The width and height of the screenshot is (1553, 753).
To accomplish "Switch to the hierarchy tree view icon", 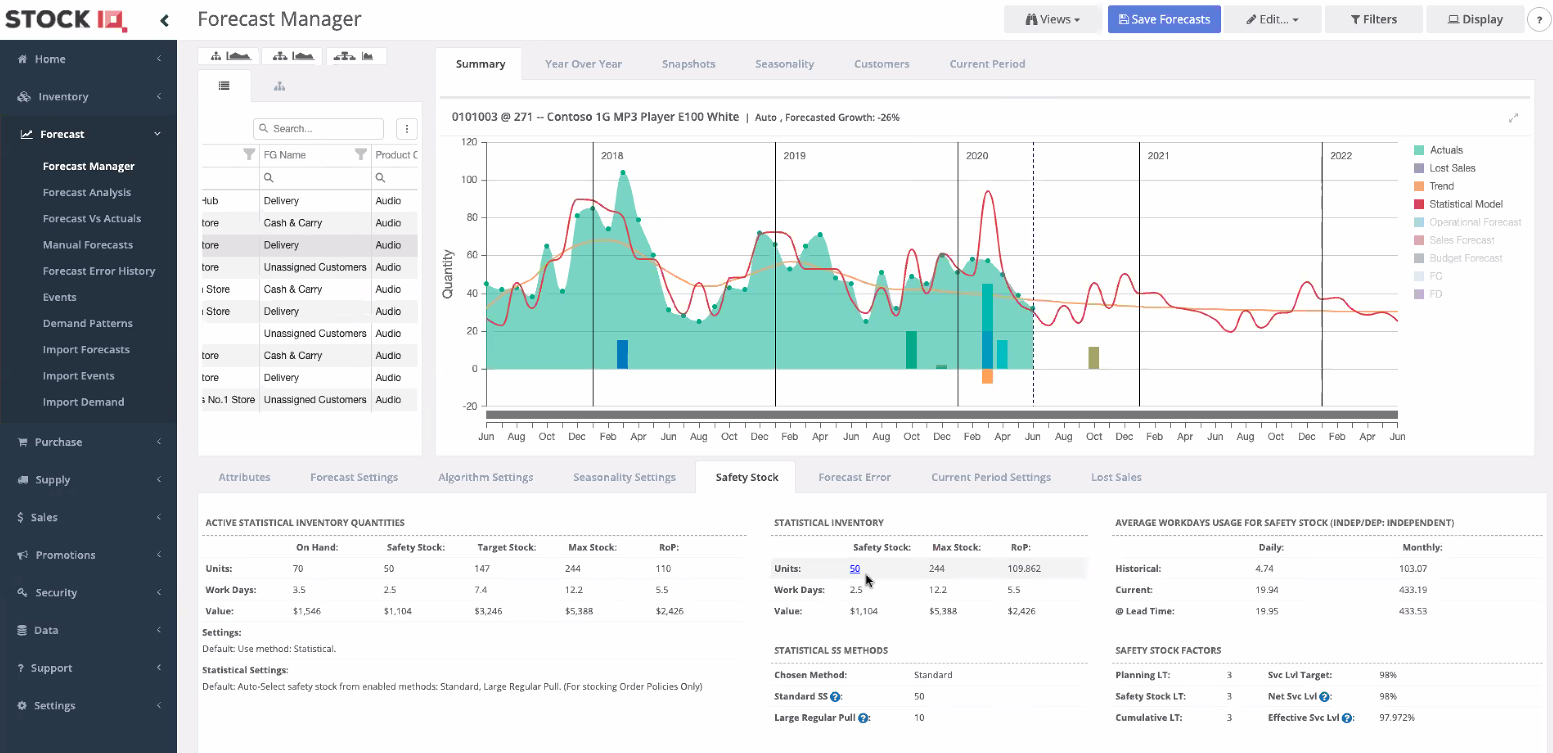I will tap(279, 86).
